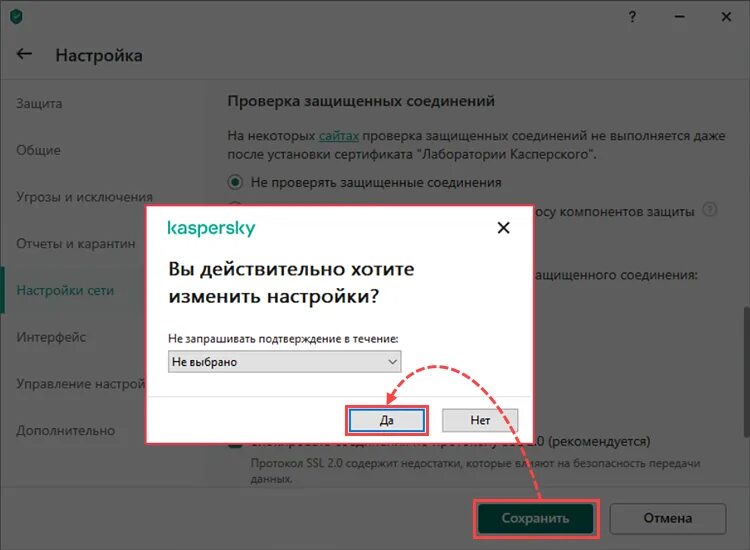Minimize the Kaspersky settings window
This screenshot has width=750, height=550.
679,17
